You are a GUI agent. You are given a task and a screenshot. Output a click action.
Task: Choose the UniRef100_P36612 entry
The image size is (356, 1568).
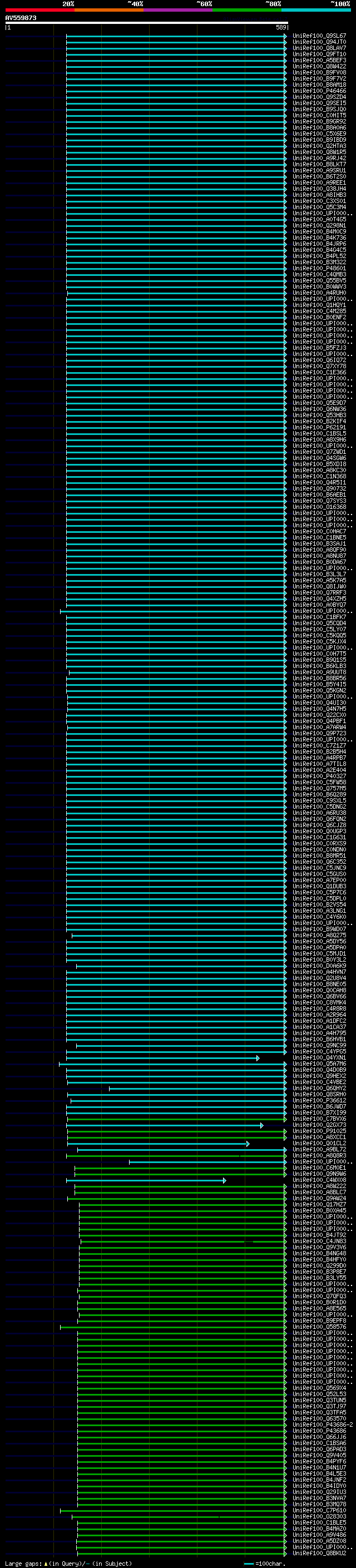click(x=319, y=1101)
